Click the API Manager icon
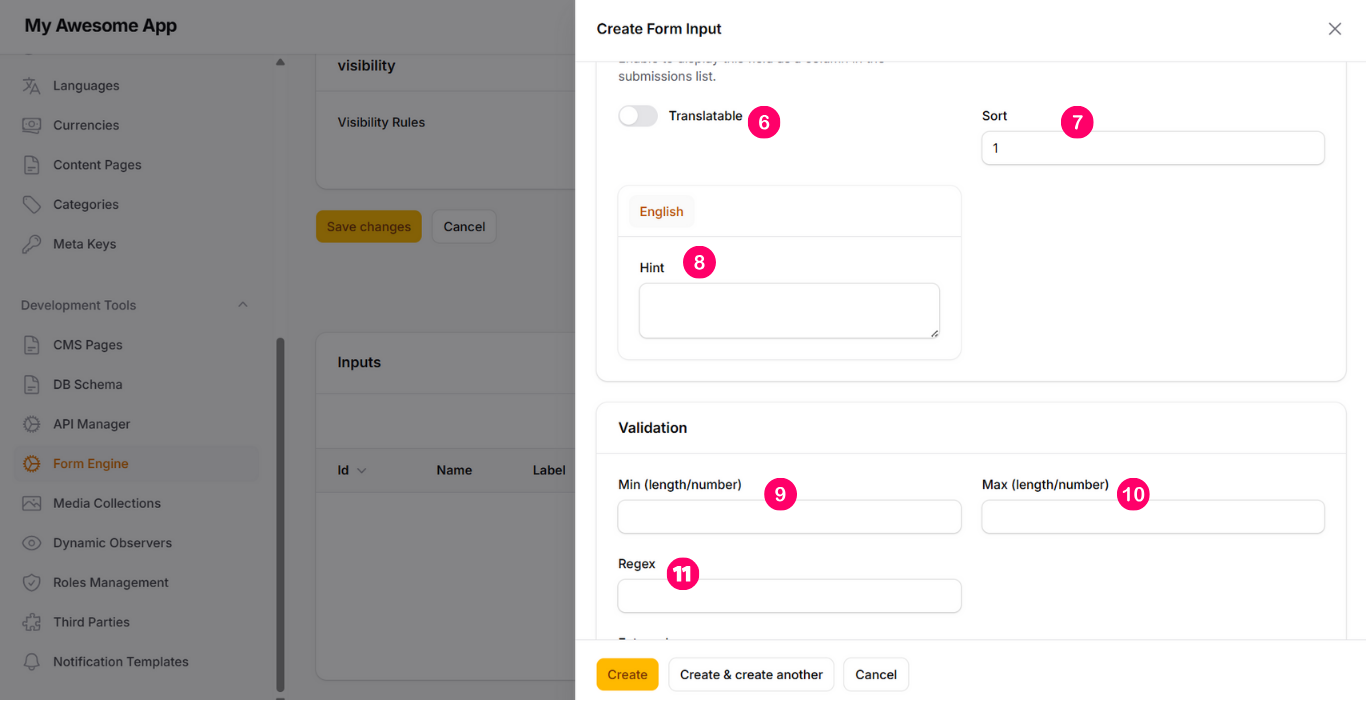Image resolution: width=1366 pixels, height=701 pixels. 32,424
